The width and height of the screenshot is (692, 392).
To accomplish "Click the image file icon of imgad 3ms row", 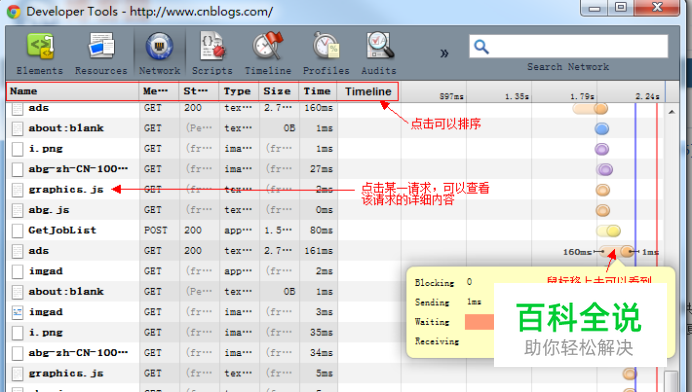I will 17,312.
